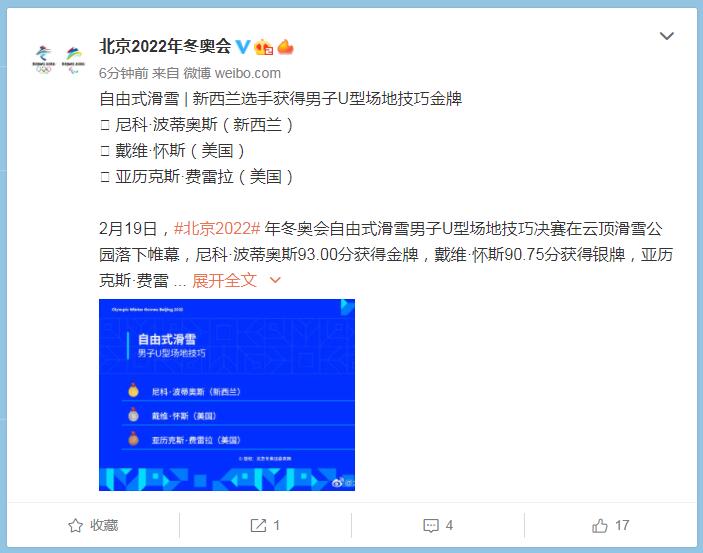Viewport: 703px width, 553px height.
Task: Open the medal results image thumbnail
Action: 227,395
